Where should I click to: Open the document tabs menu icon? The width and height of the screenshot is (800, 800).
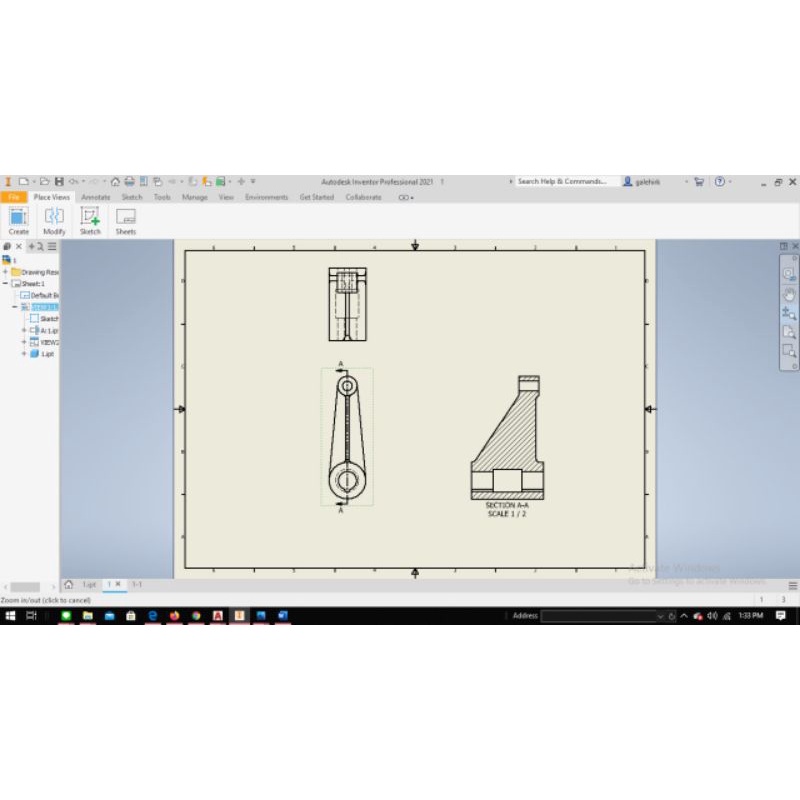coord(792,586)
